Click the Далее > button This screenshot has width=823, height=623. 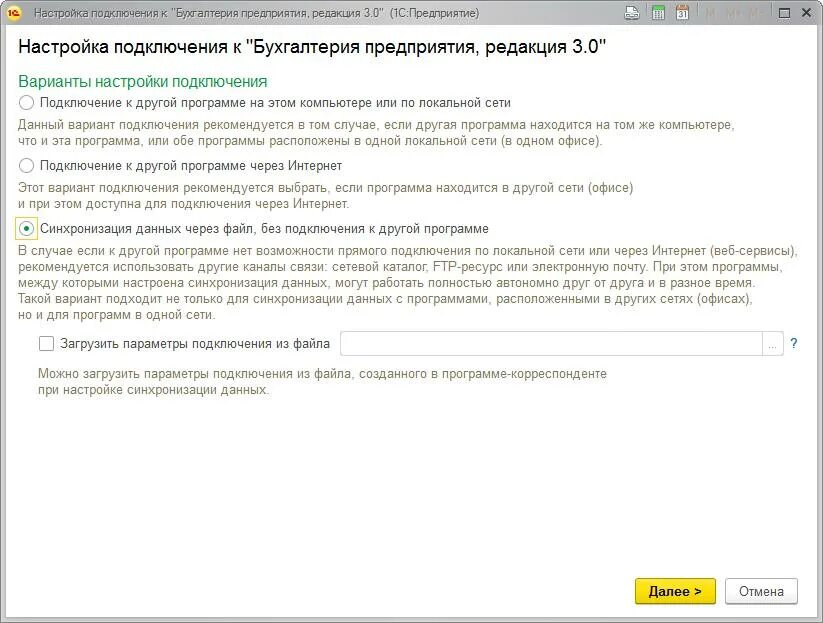pos(675,592)
